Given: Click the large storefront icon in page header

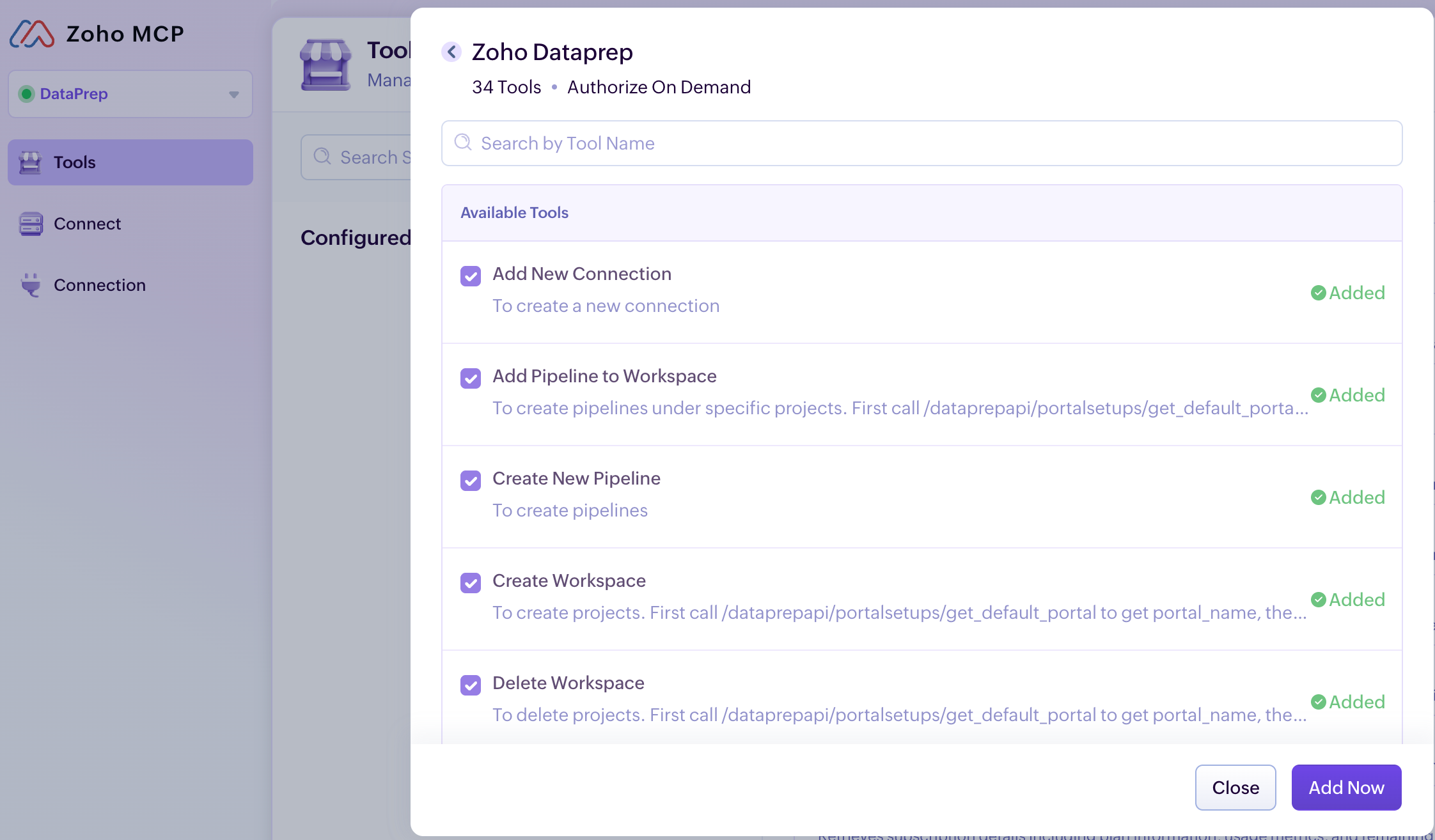Looking at the screenshot, I should (x=325, y=65).
